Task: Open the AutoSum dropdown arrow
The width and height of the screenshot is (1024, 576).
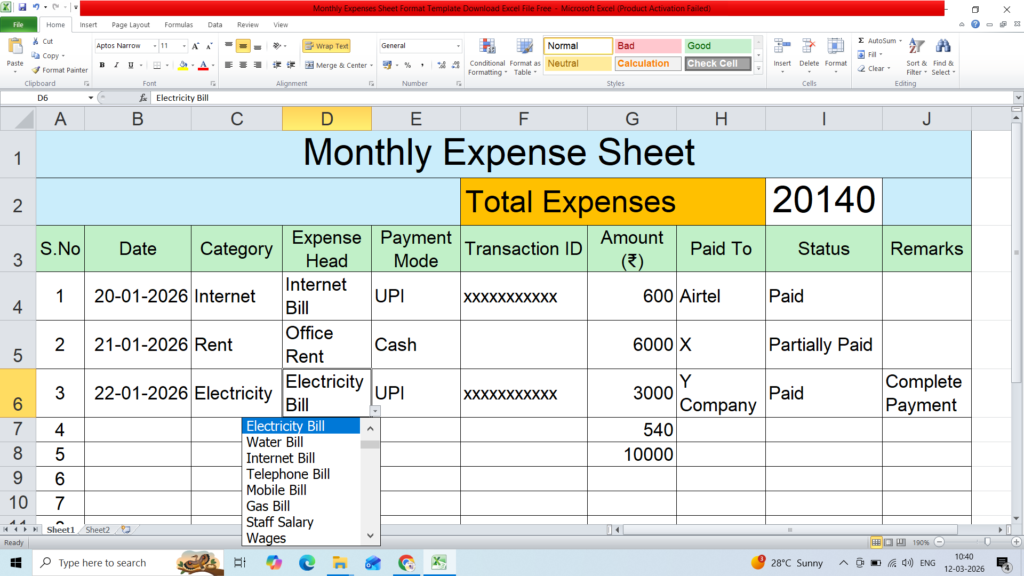Action: coord(901,41)
